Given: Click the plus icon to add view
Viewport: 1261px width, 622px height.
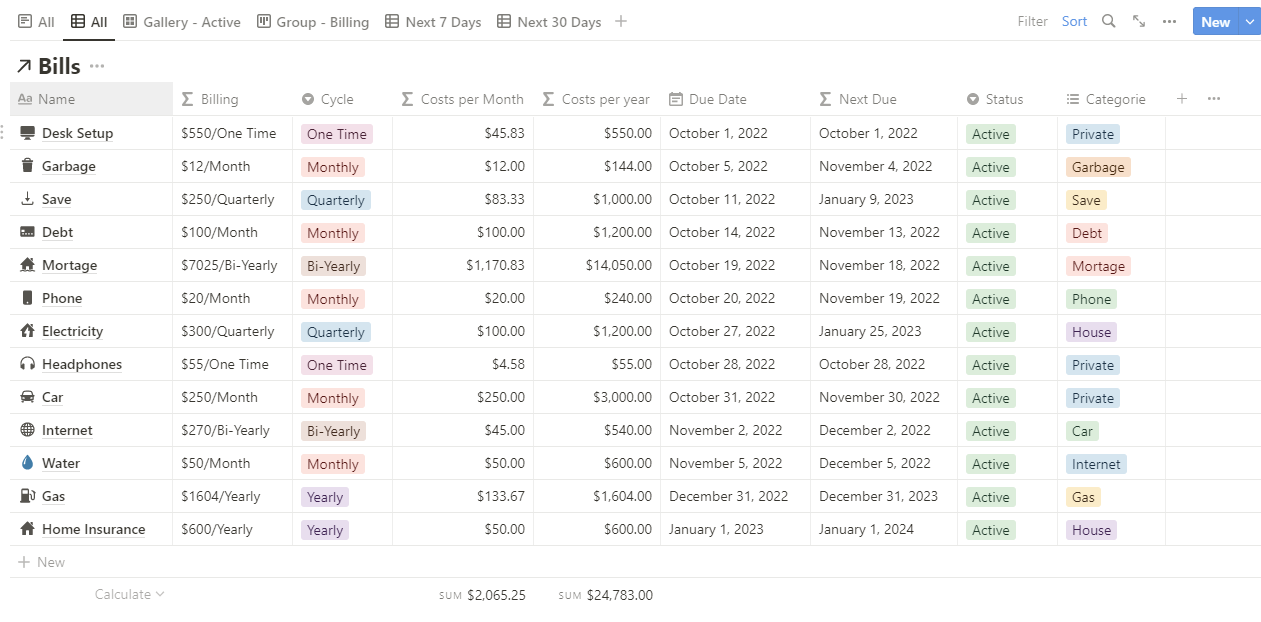Looking at the screenshot, I should pyautogui.click(x=621, y=21).
